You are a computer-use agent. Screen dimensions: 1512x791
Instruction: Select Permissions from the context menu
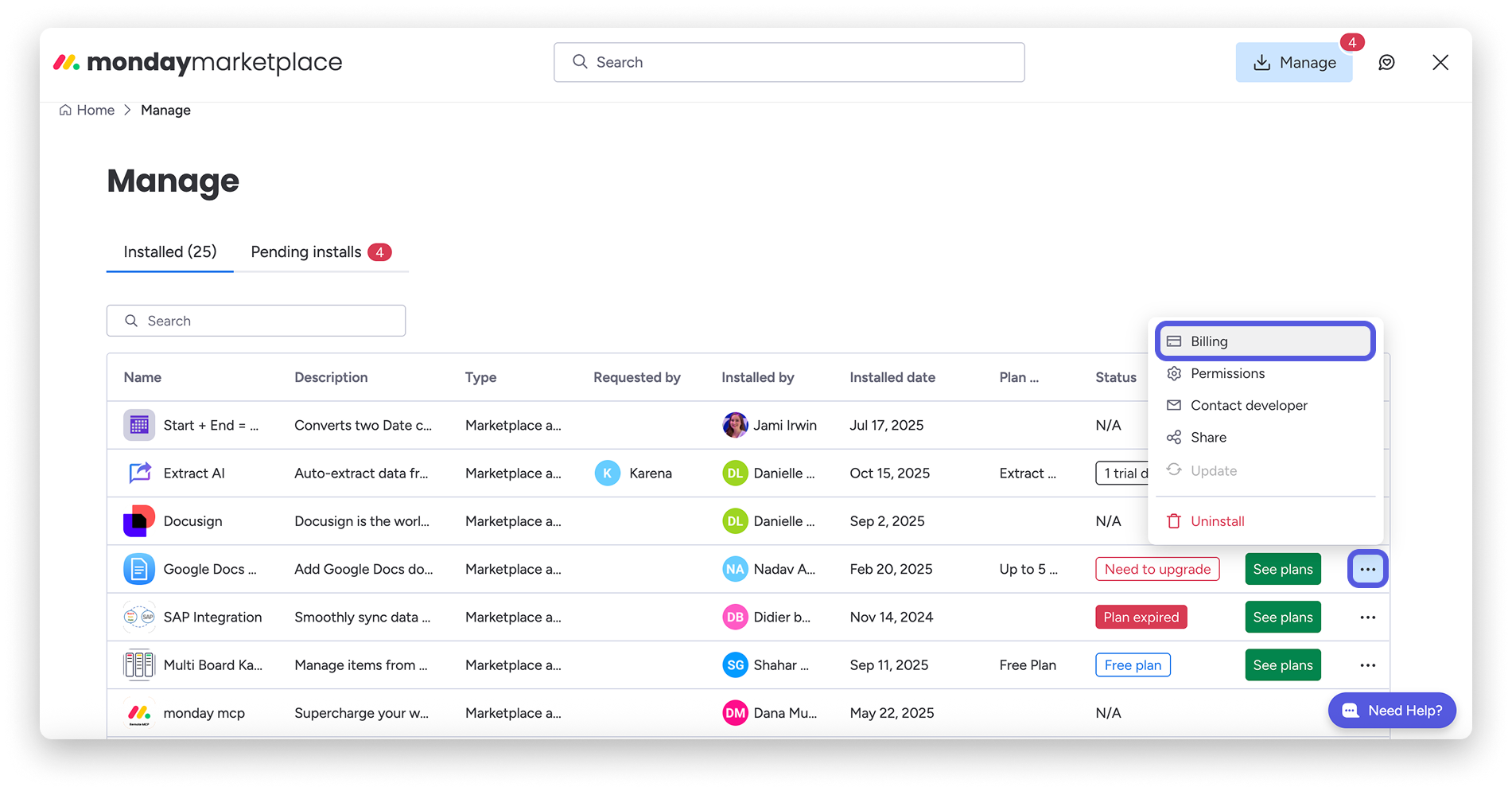coord(1265,373)
